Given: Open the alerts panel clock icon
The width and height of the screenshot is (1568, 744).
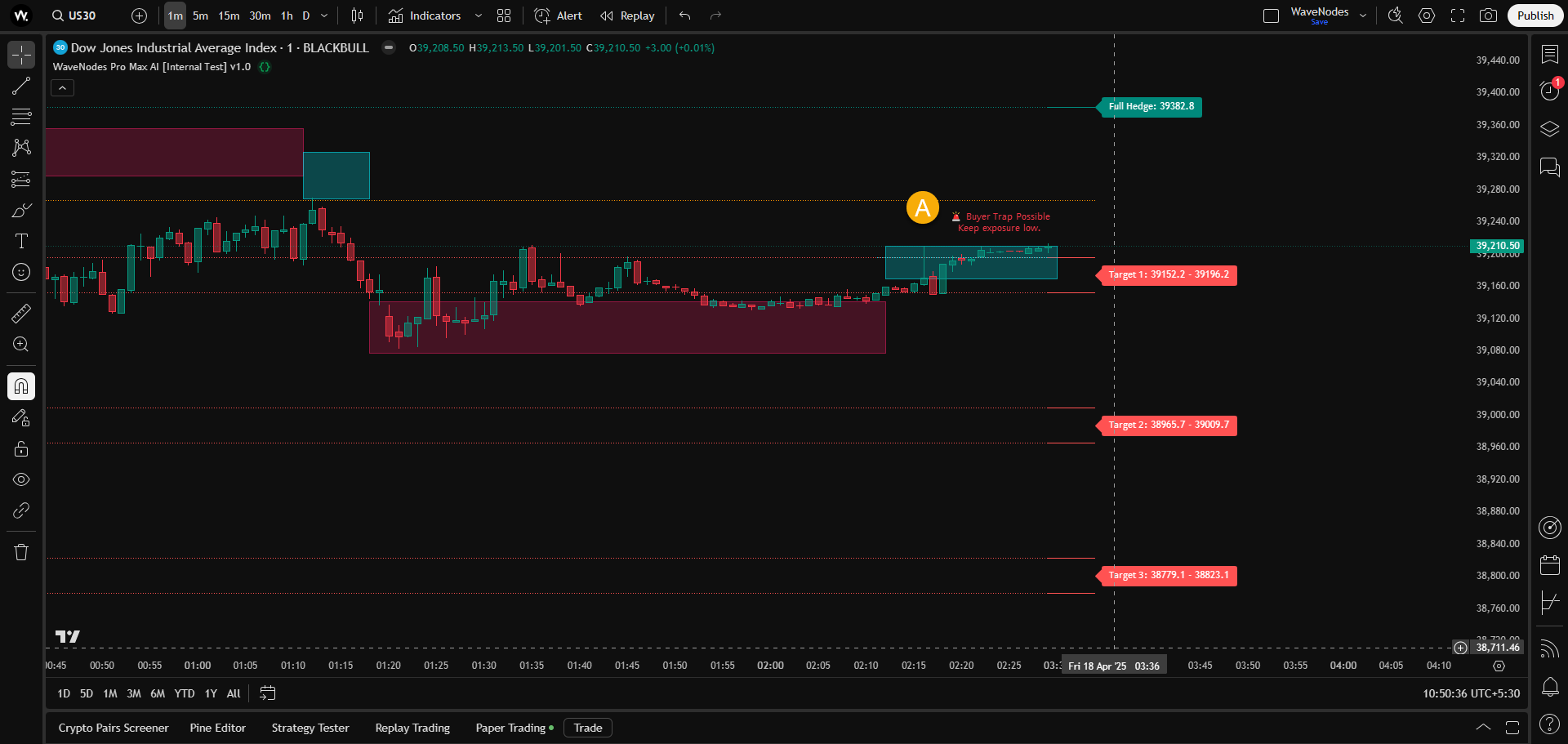Looking at the screenshot, I should (1549, 90).
